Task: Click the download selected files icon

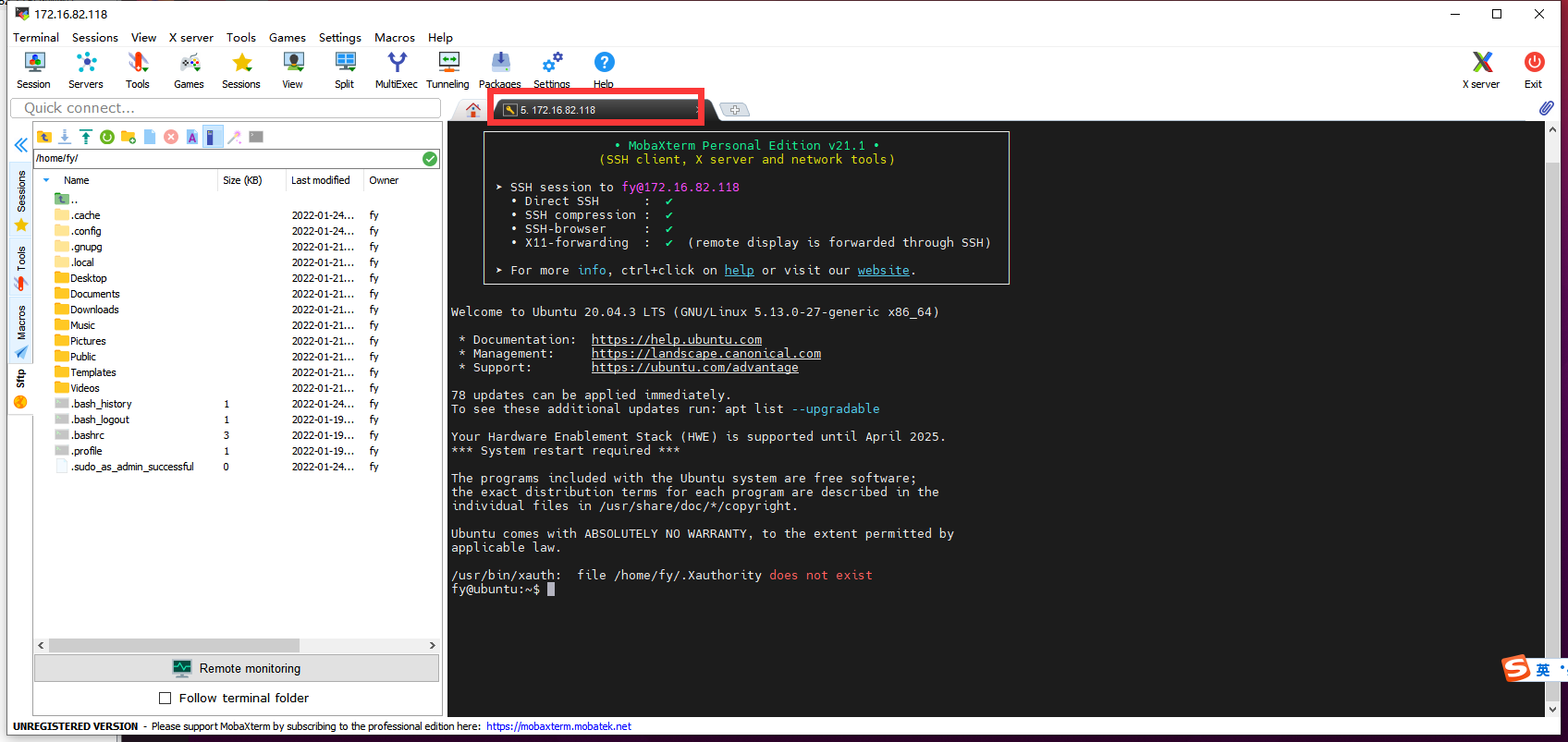Action: coord(65,137)
